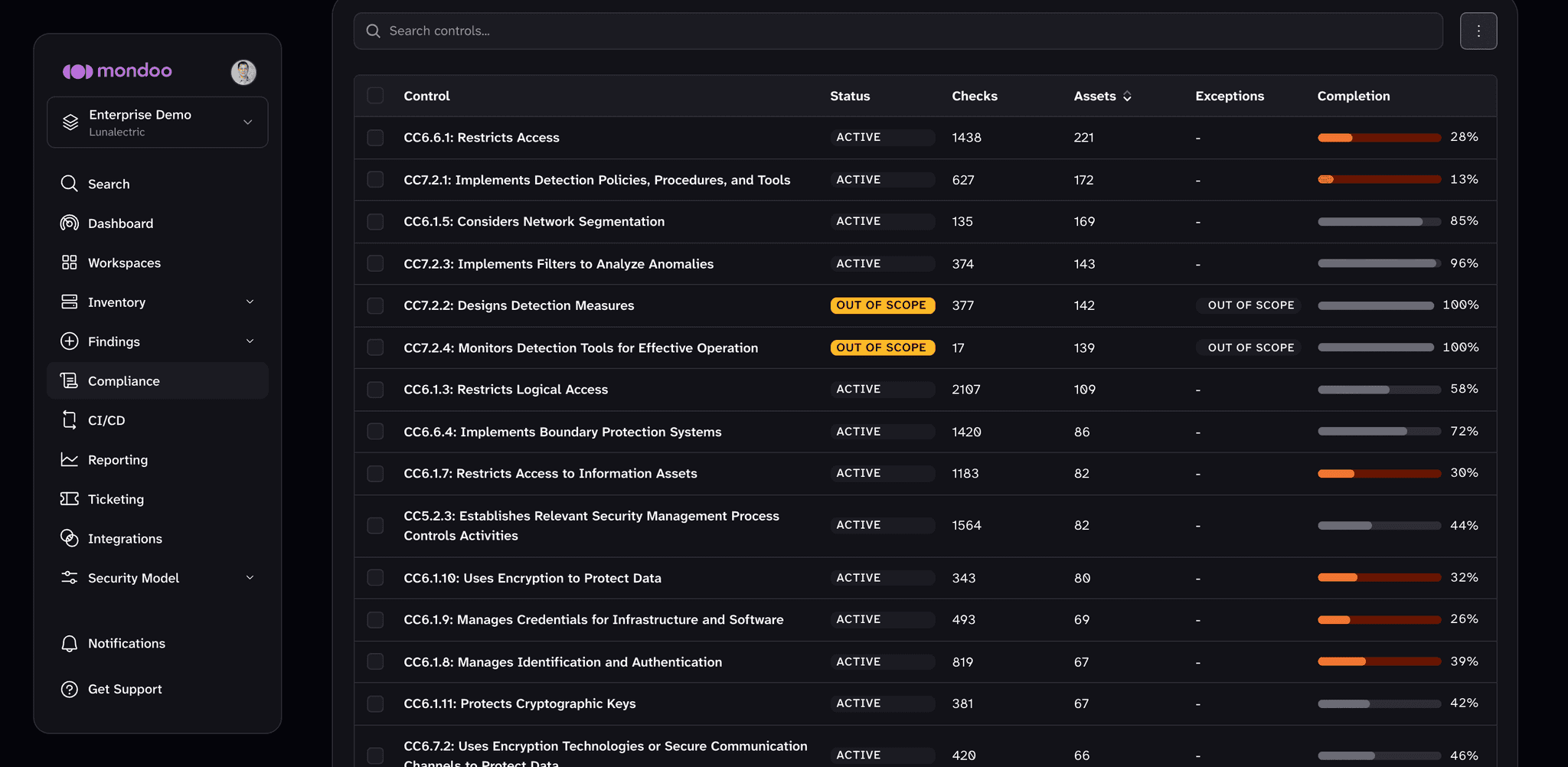Check the CC6.6.1 Restricts Access row
The width and height of the screenshot is (1568, 767).
[x=375, y=138]
